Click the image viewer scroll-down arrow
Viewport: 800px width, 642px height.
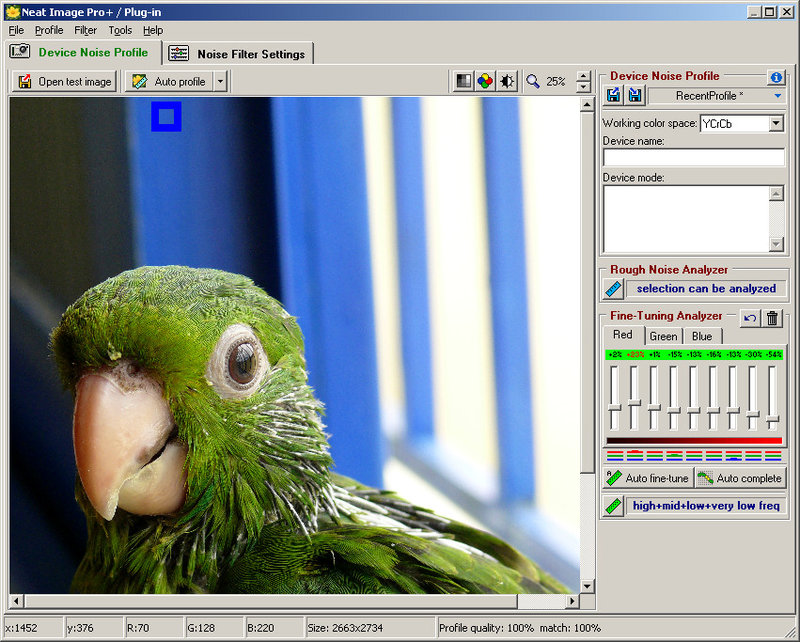point(587,586)
